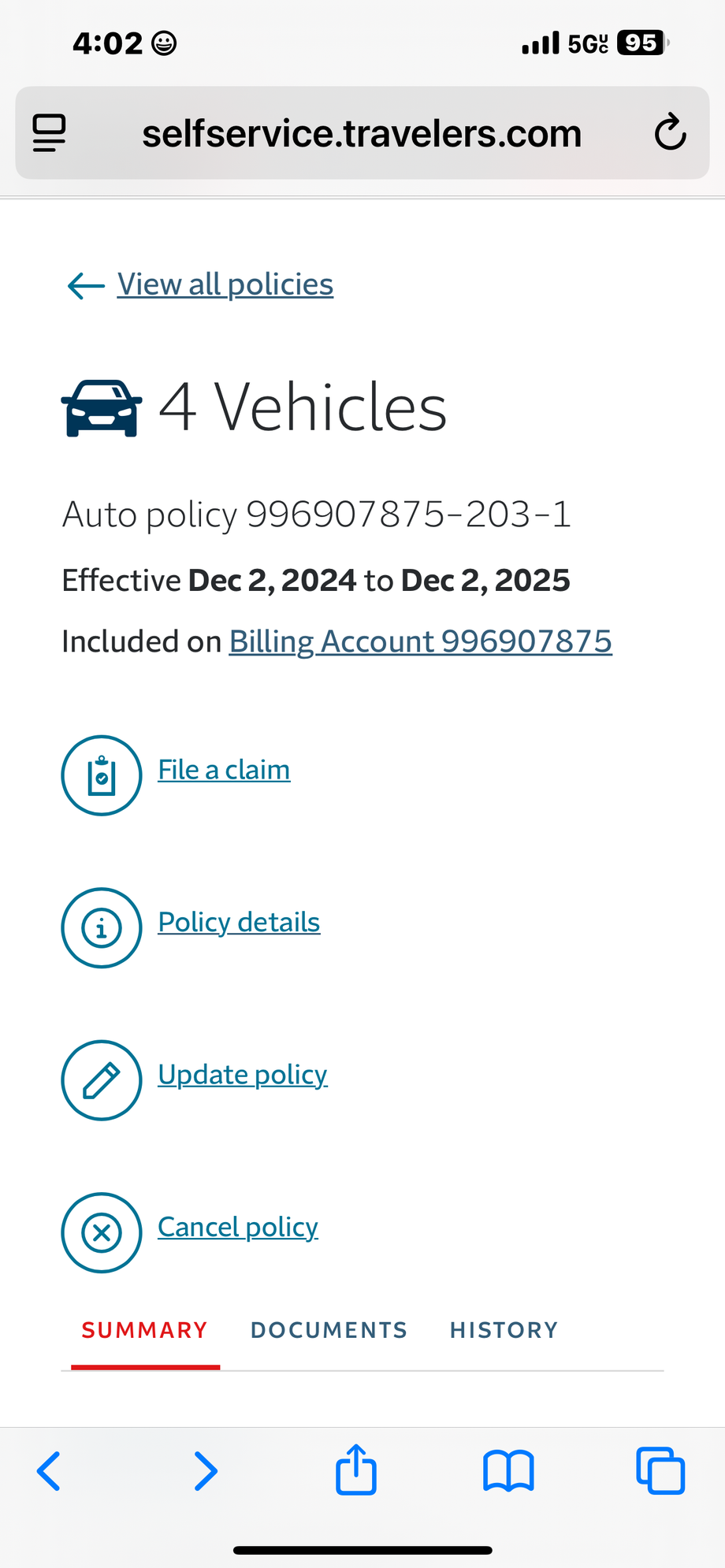This screenshot has width=725, height=1568.
Task: Tap the selfservice.travelers.com address field
Action: 362,133
